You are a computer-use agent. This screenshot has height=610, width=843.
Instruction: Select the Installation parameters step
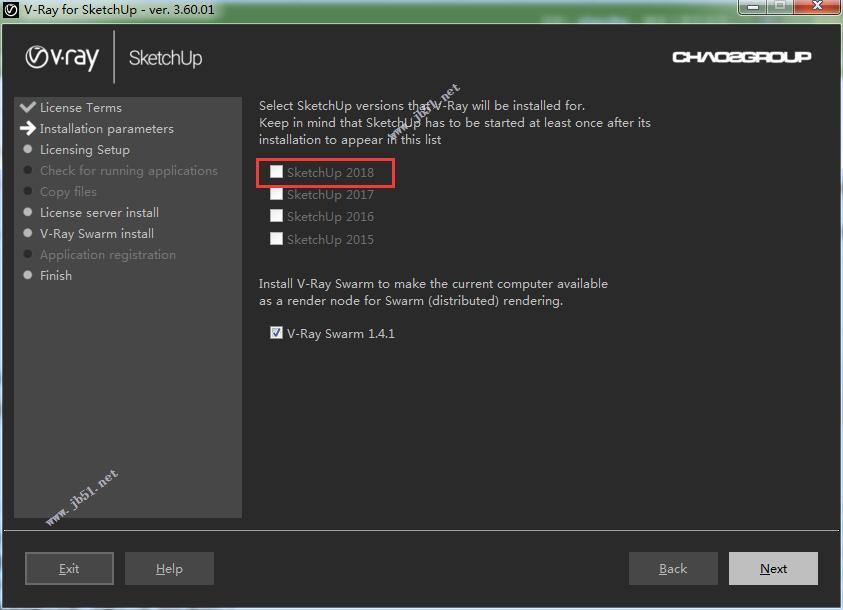[x=106, y=128]
